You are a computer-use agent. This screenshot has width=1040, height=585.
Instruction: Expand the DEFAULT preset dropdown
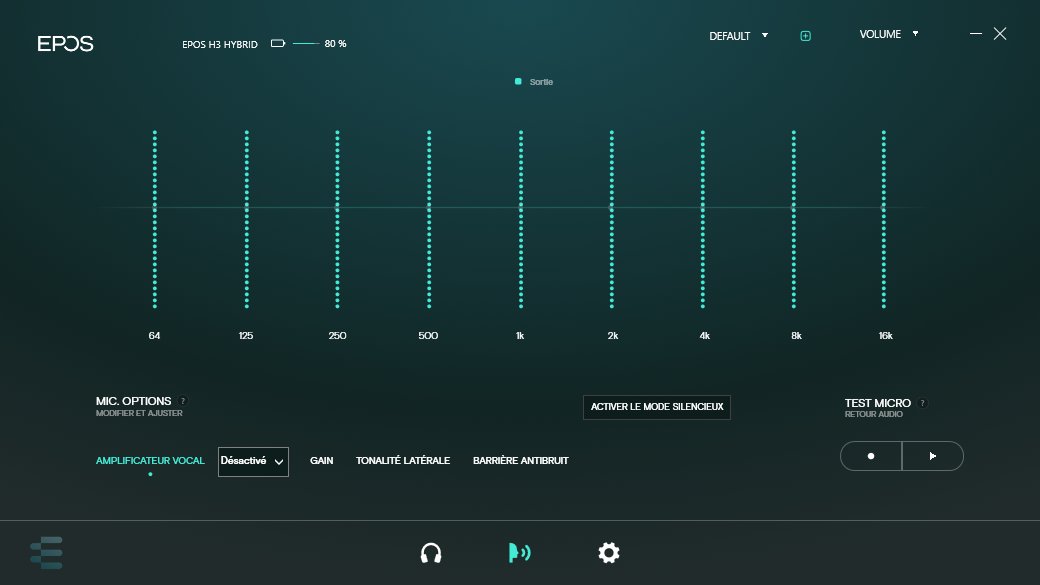739,36
